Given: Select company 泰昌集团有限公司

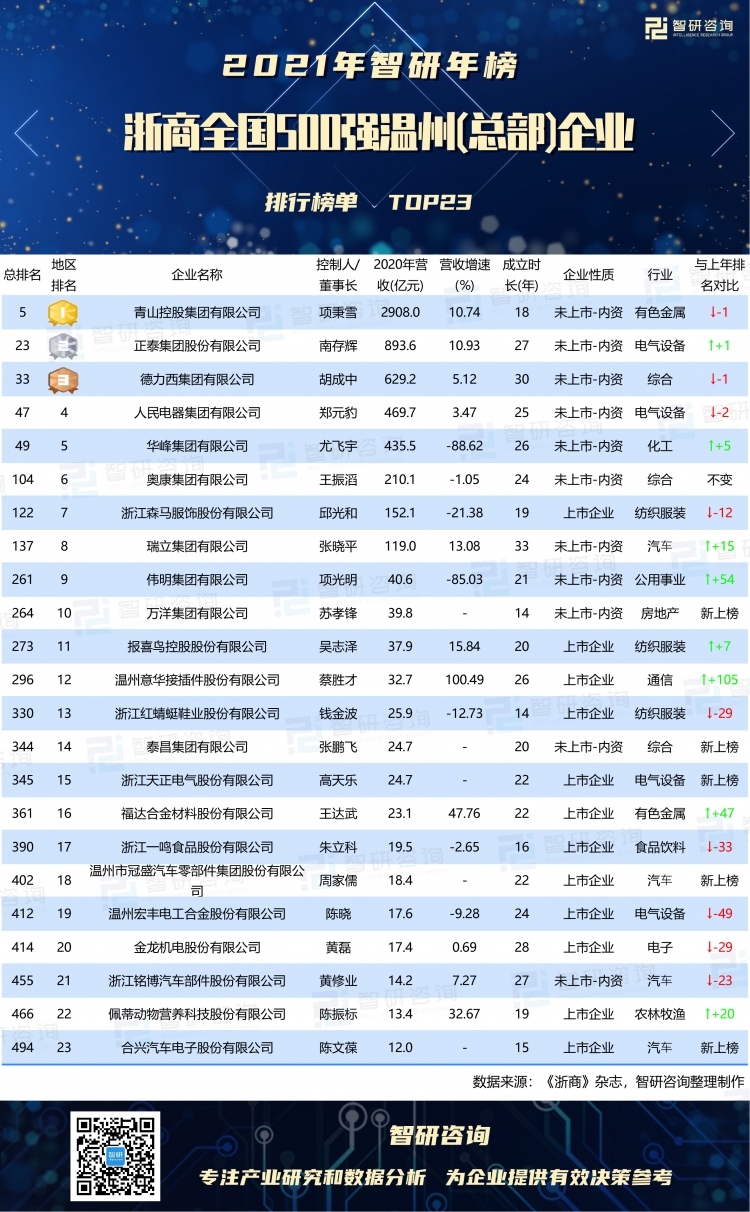Looking at the screenshot, I should pyautogui.click(x=197, y=747).
